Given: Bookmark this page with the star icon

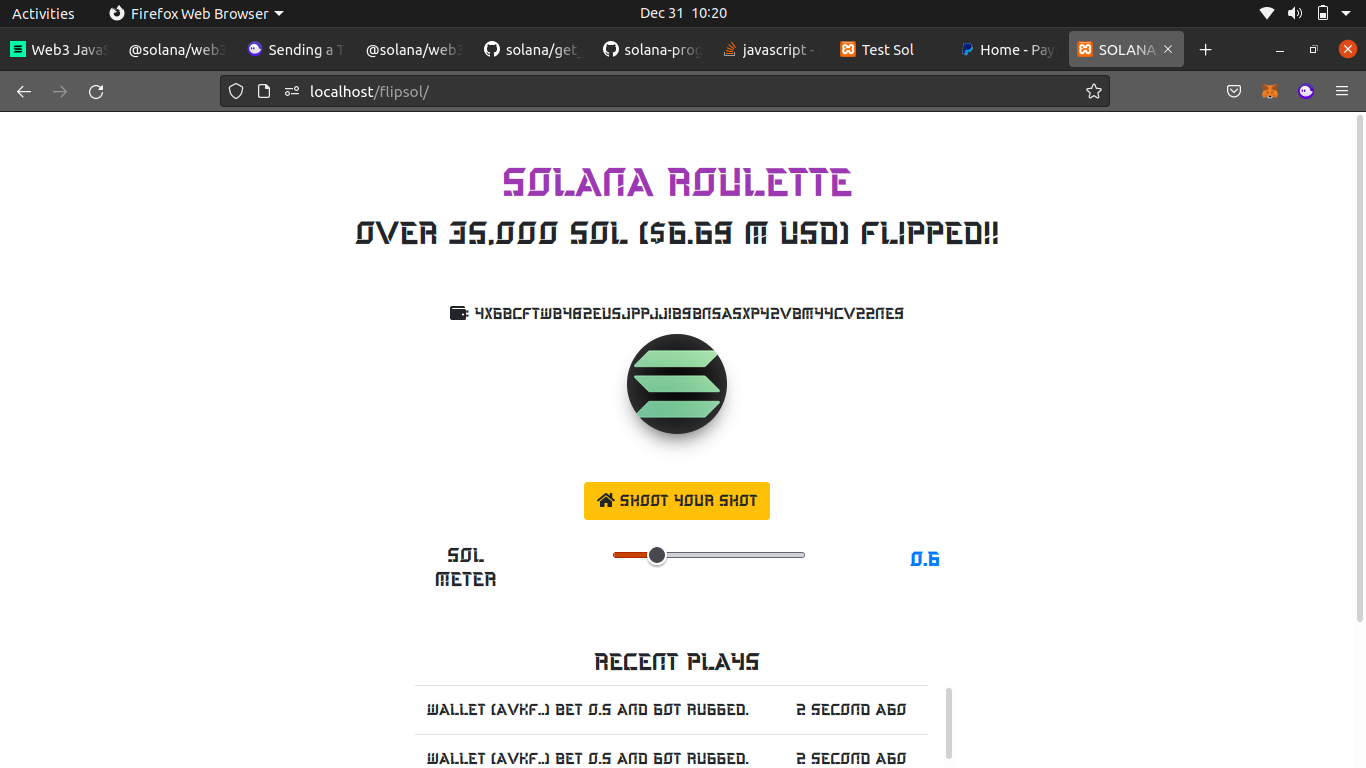Looking at the screenshot, I should click(x=1094, y=91).
